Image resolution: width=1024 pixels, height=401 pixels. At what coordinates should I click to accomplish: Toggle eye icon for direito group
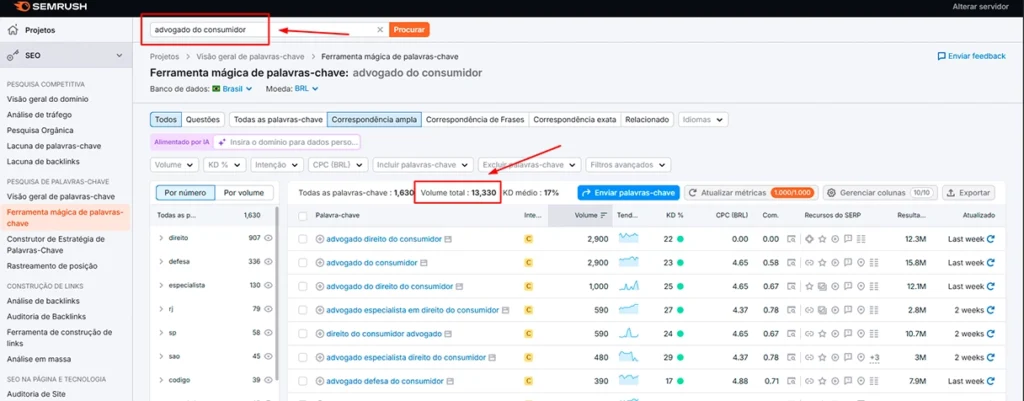coord(267,238)
